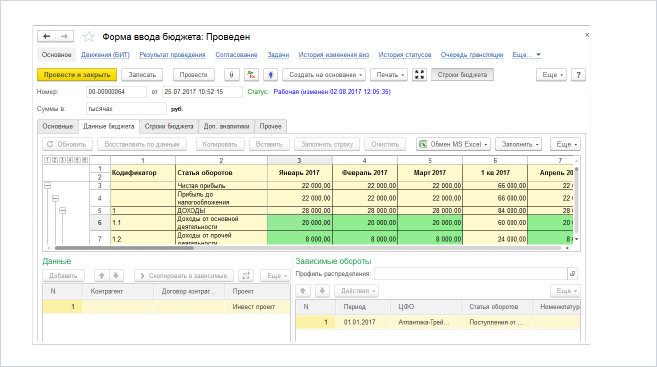Open help with the question mark button
Screen dimensions: 657x367
pyautogui.click(x=578, y=75)
